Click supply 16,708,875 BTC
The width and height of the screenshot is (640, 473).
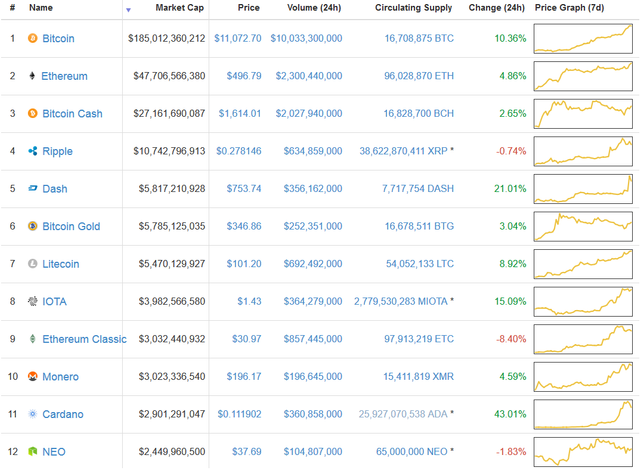point(419,38)
